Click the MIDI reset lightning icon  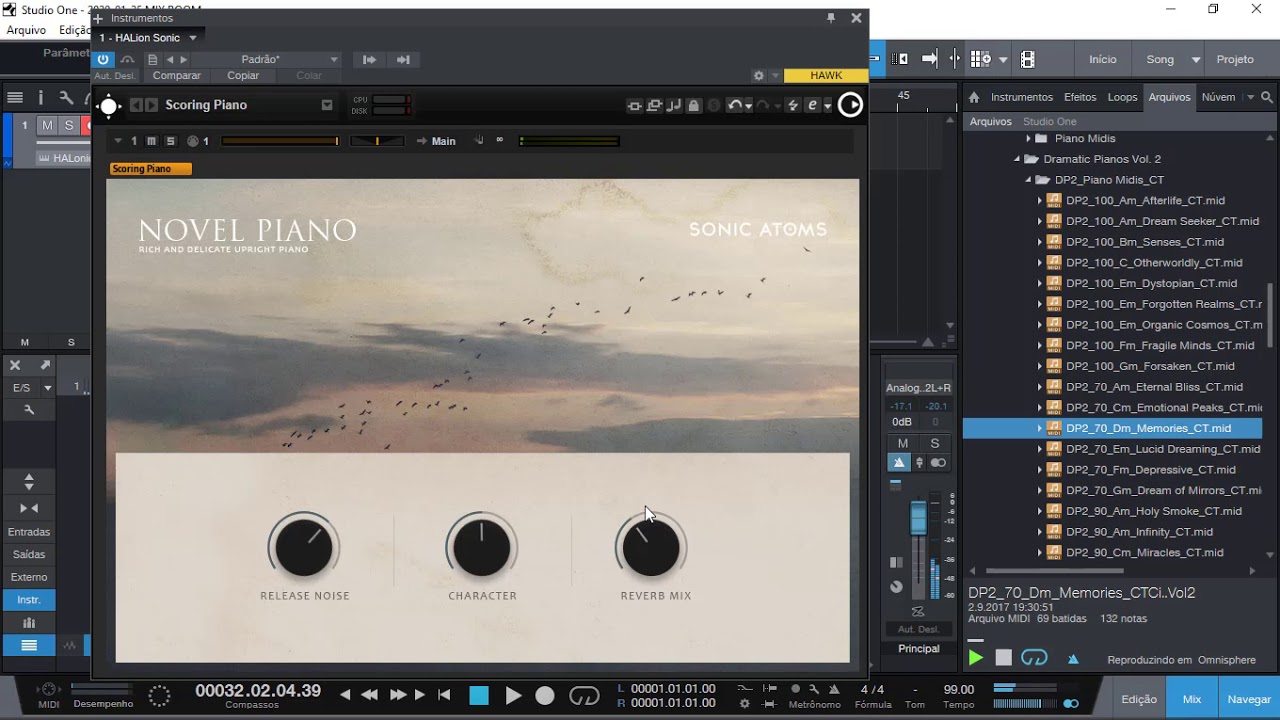coord(793,105)
